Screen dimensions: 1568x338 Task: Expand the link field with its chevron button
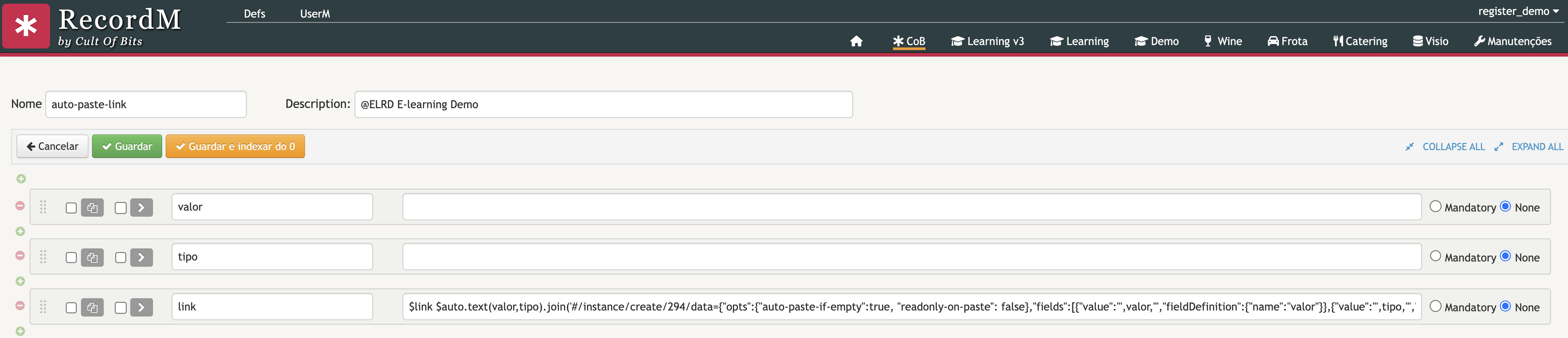coord(141,308)
